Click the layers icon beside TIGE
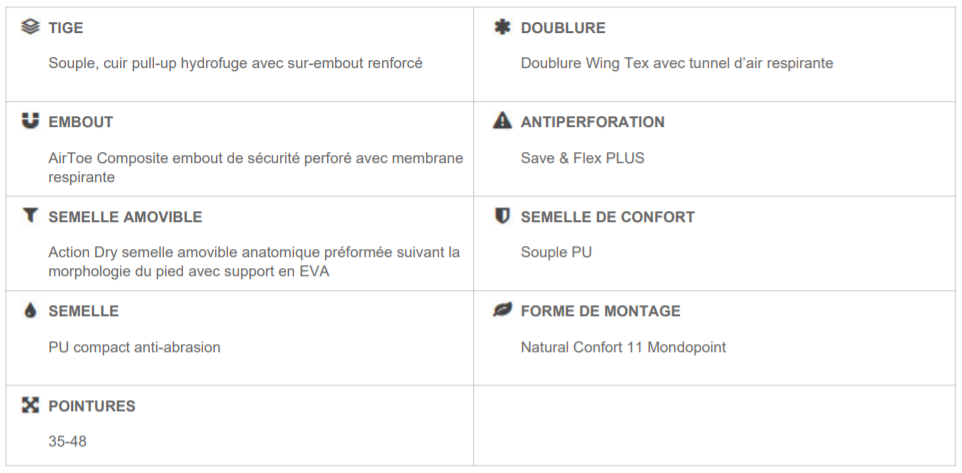The image size is (962, 473). (x=30, y=27)
